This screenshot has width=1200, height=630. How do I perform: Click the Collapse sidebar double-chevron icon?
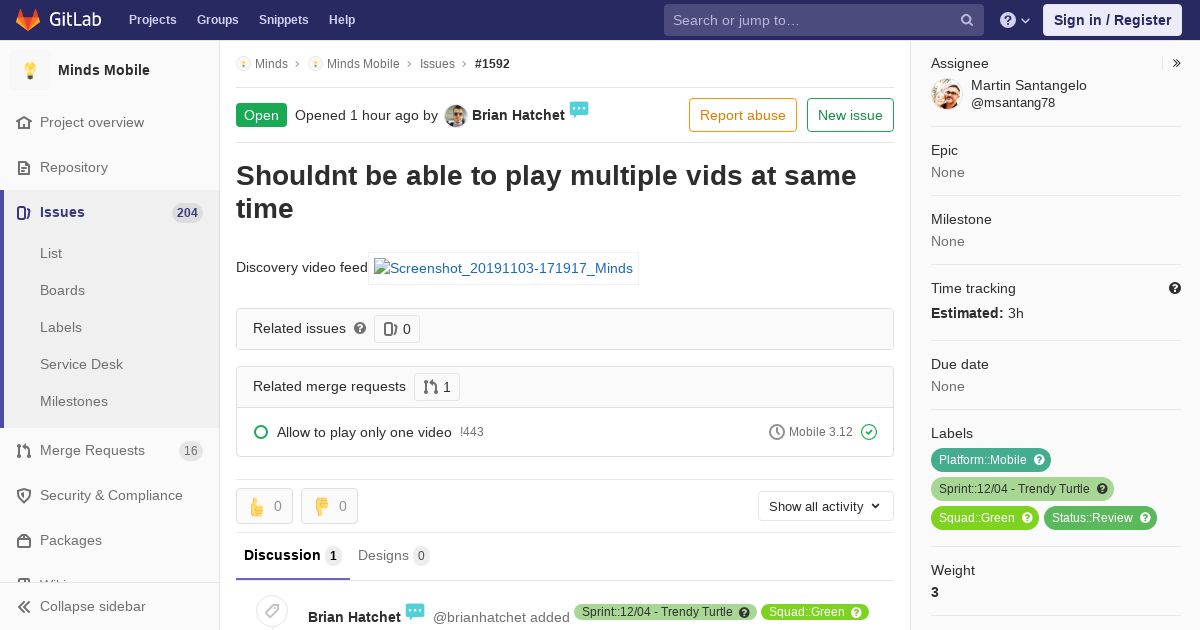(x=24, y=606)
